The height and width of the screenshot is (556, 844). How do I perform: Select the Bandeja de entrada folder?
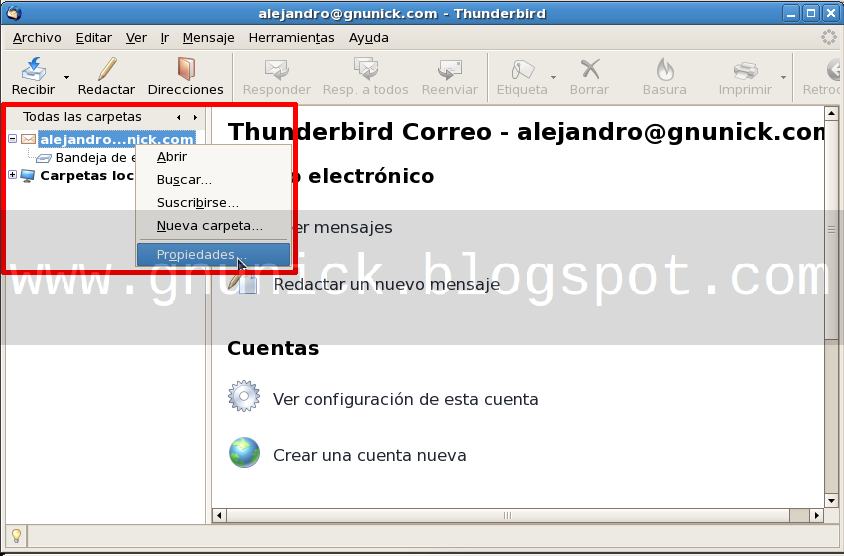[95, 158]
